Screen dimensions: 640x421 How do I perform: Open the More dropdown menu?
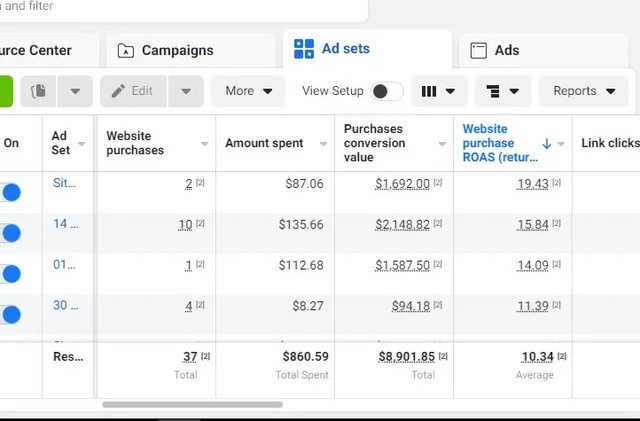tap(248, 91)
